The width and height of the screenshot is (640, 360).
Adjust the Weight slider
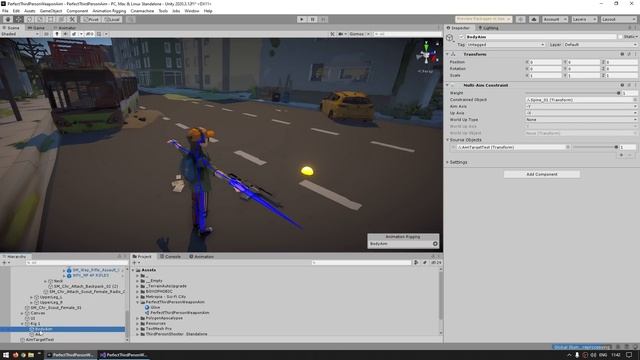(x=572, y=93)
